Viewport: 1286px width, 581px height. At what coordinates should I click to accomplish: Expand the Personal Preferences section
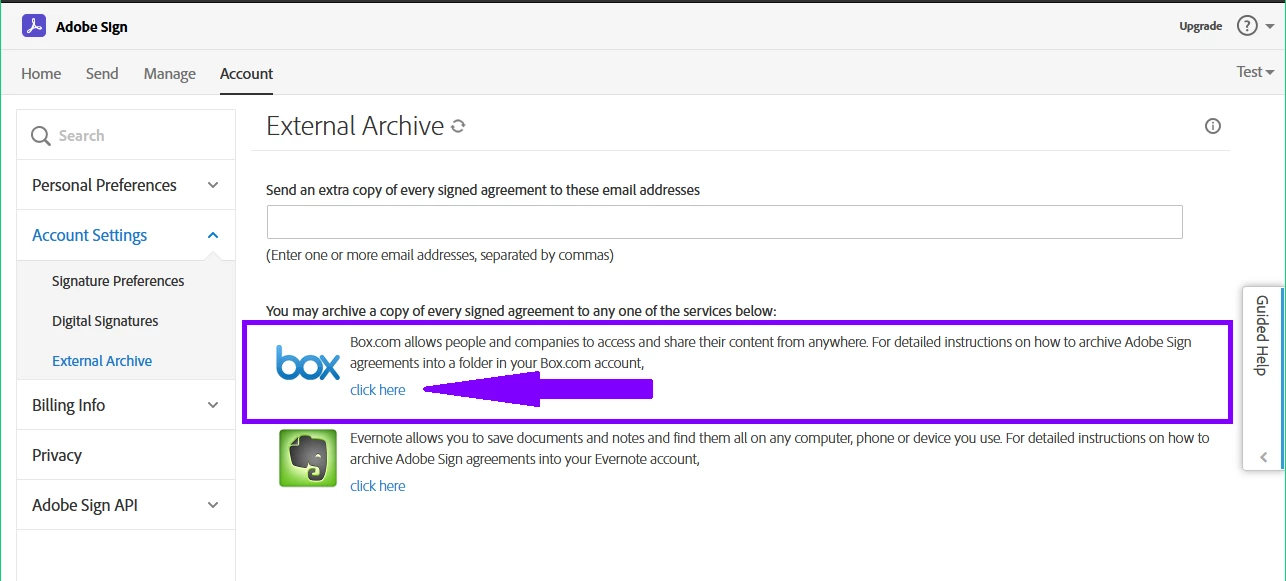pos(126,185)
